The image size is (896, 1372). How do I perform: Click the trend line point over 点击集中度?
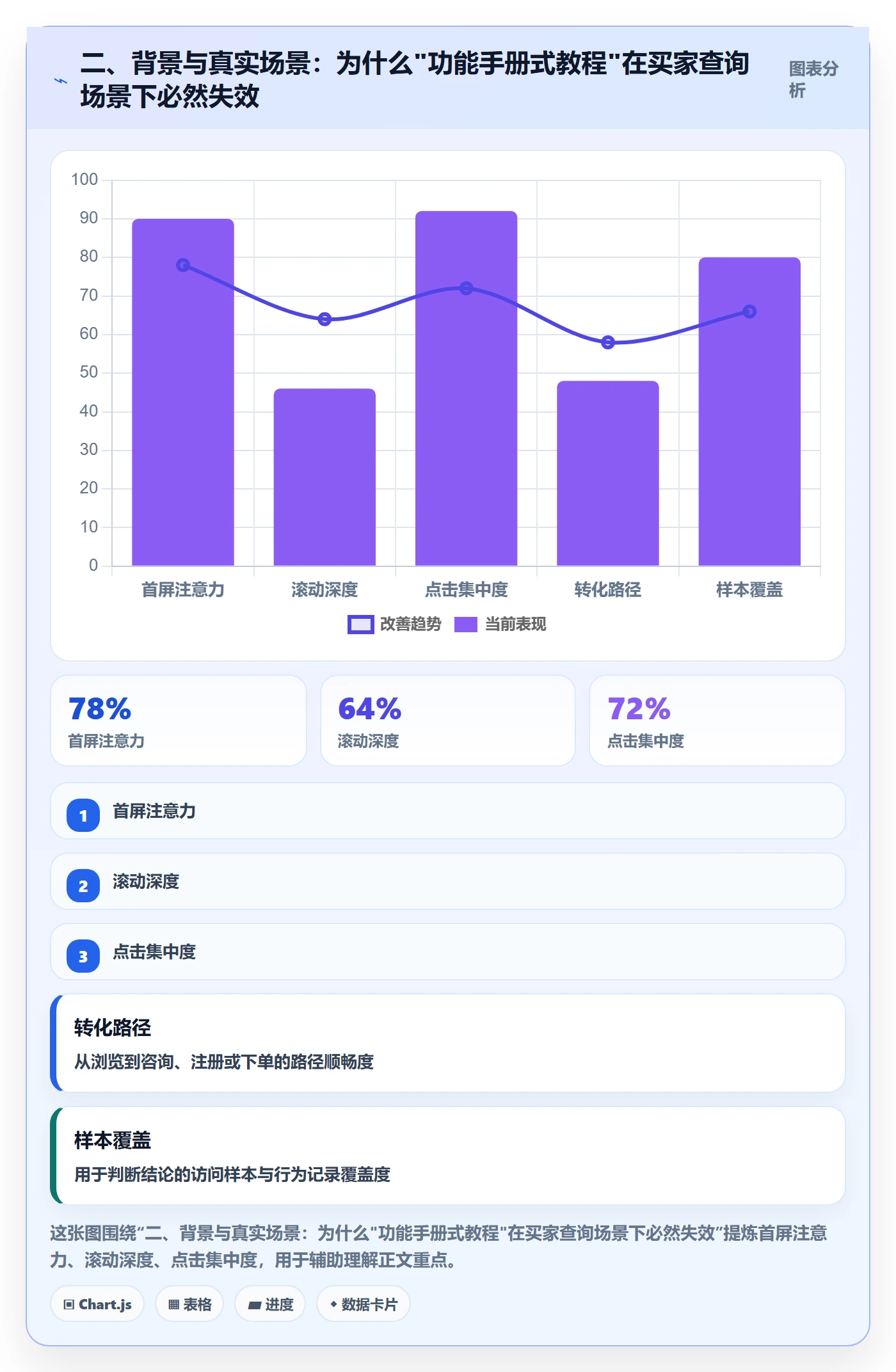pyautogui.click(x=466, y=288)
